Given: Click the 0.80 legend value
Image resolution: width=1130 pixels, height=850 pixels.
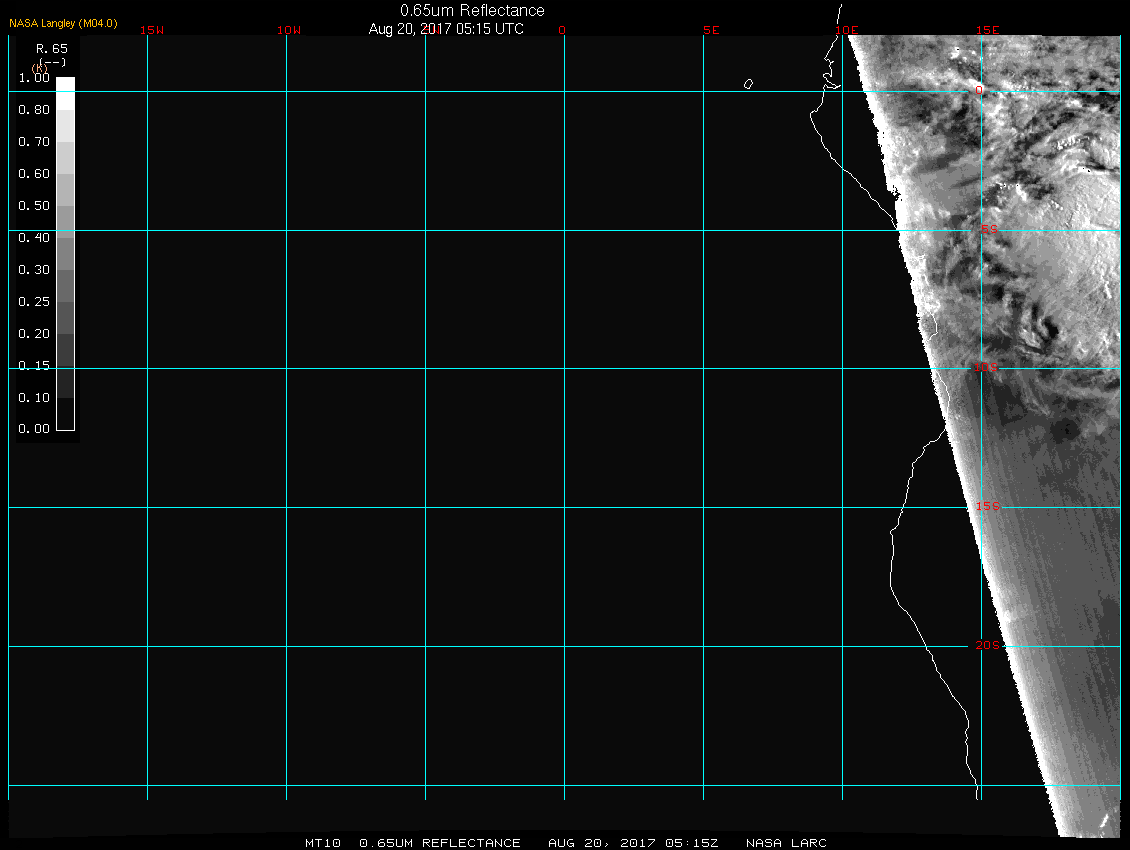Looking at the screenshot, I should (x=34, y=110).
